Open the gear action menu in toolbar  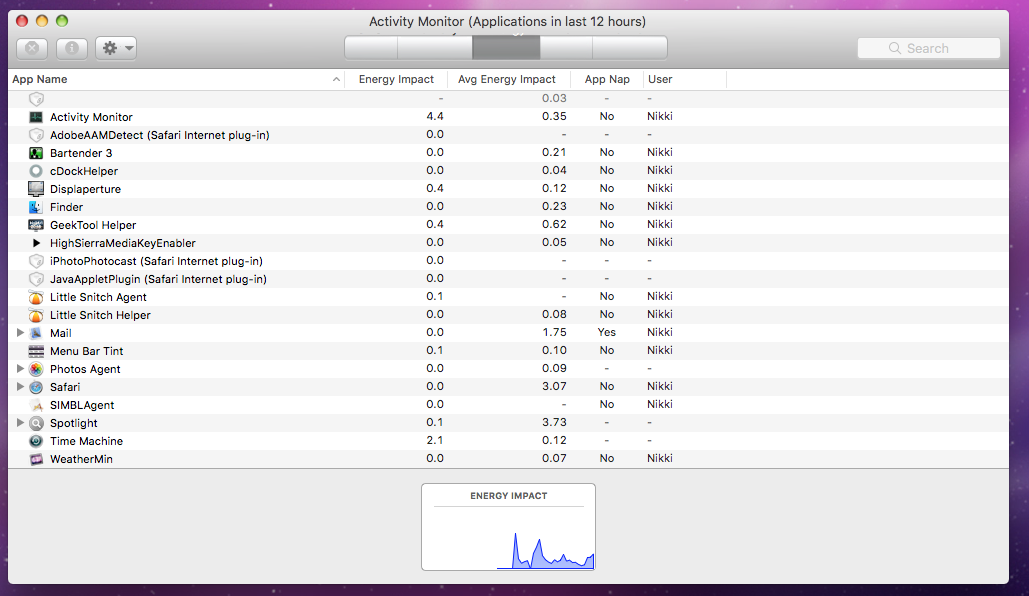116,48
